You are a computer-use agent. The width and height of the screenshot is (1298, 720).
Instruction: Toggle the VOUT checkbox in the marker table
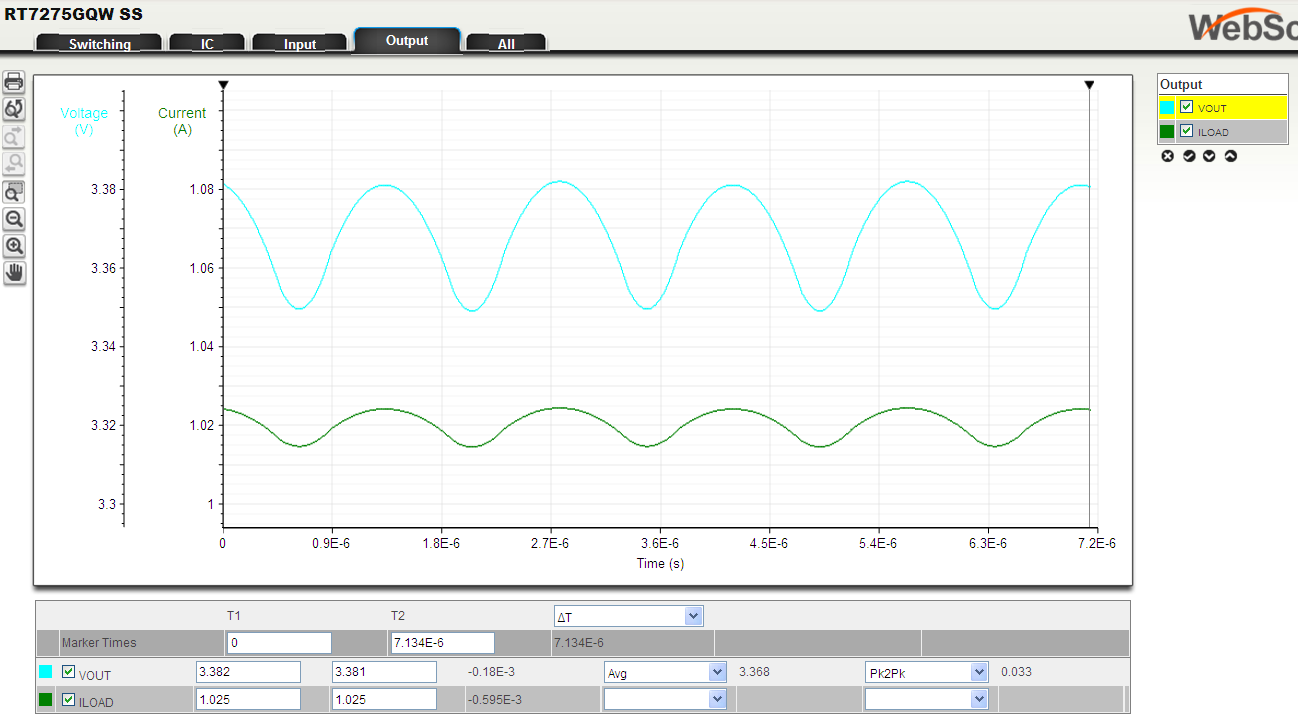coord(66,671)
